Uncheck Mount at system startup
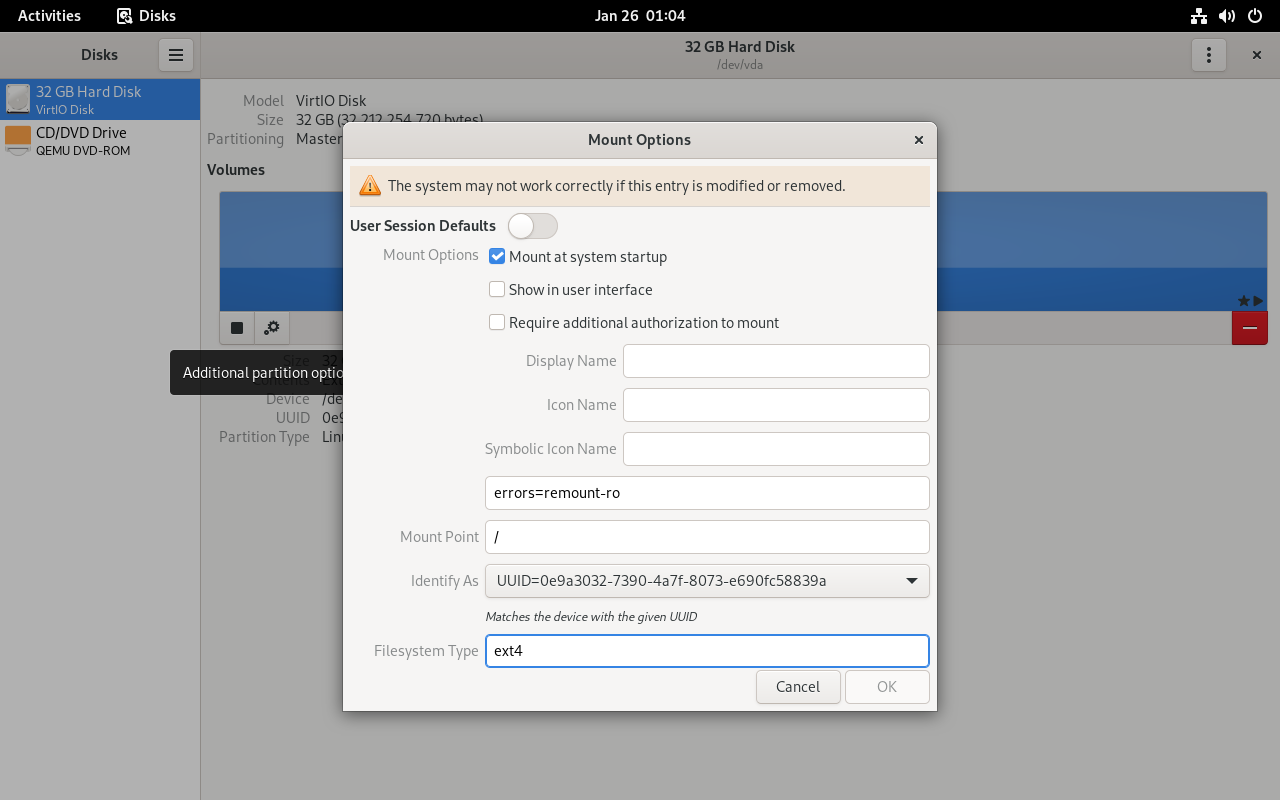The height and width of the screenshot is (800, 1280). (x=497, y=257)
